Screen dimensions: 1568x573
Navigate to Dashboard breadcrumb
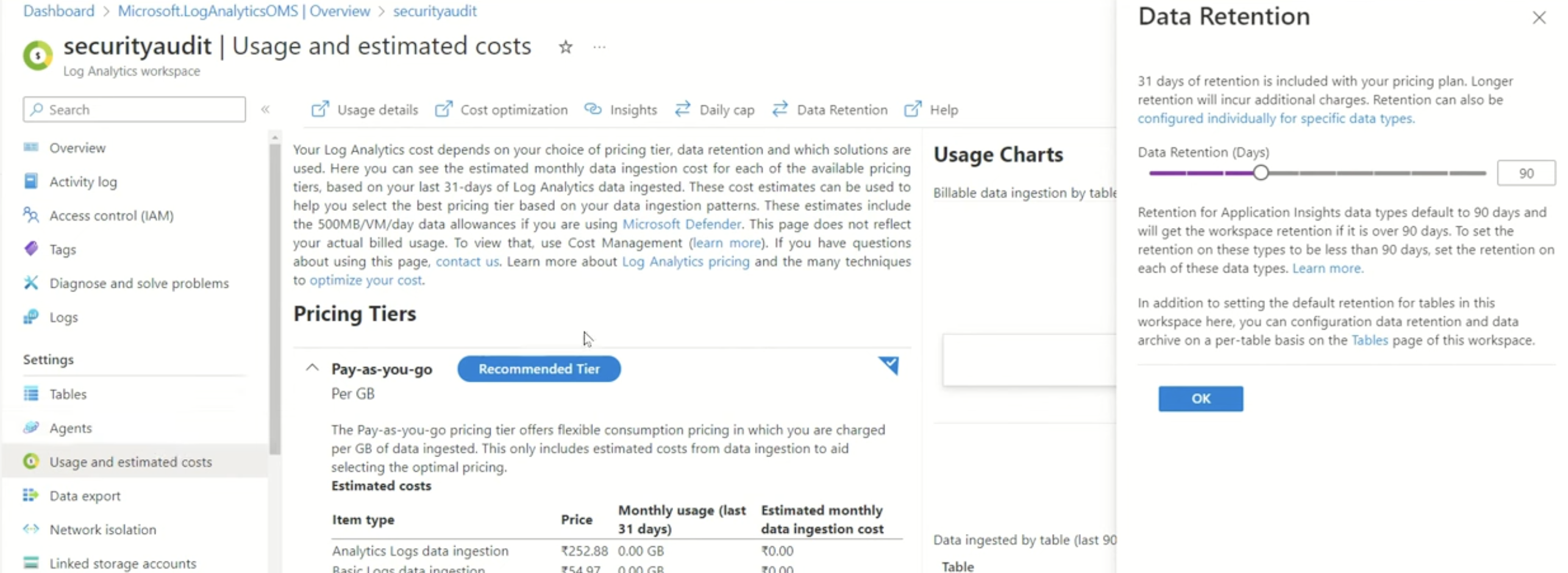click(x=59, y=11)
